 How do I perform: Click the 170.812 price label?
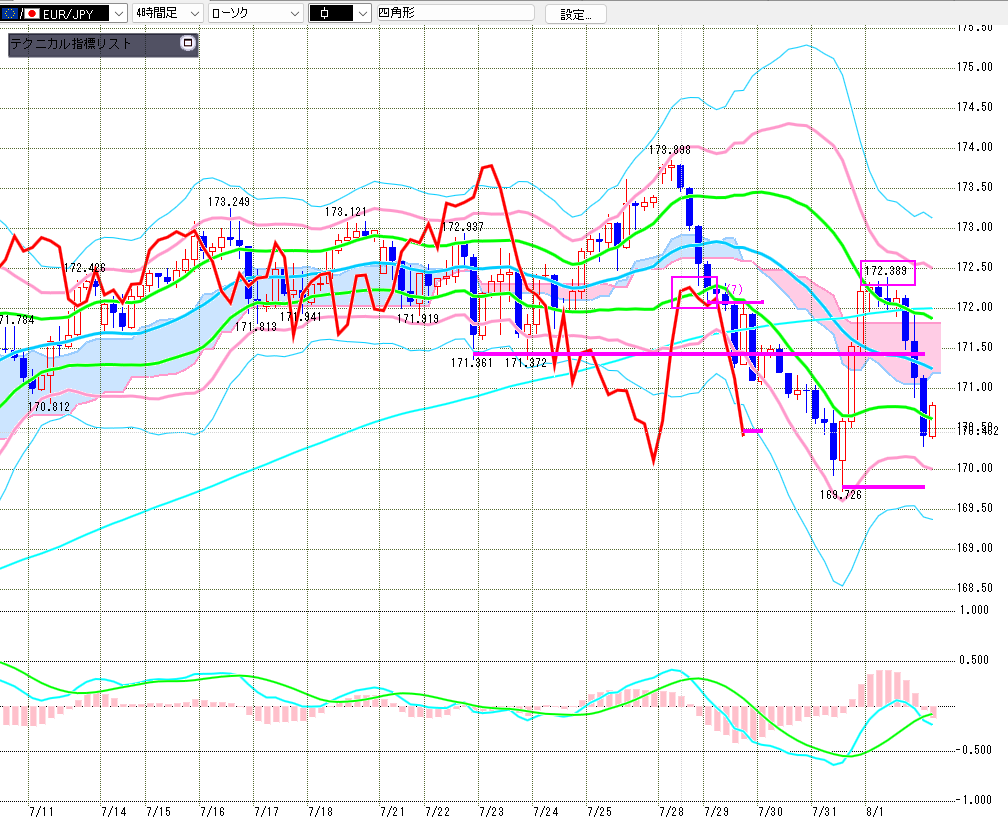(48, 407)
